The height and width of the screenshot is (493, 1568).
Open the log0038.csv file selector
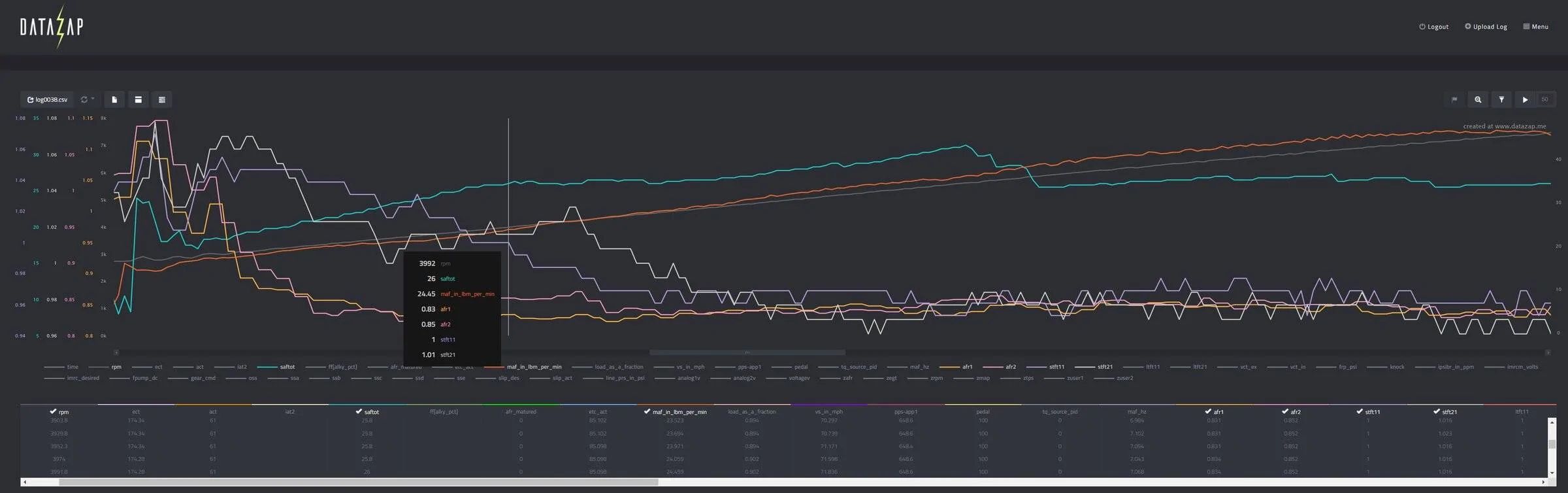47,99
